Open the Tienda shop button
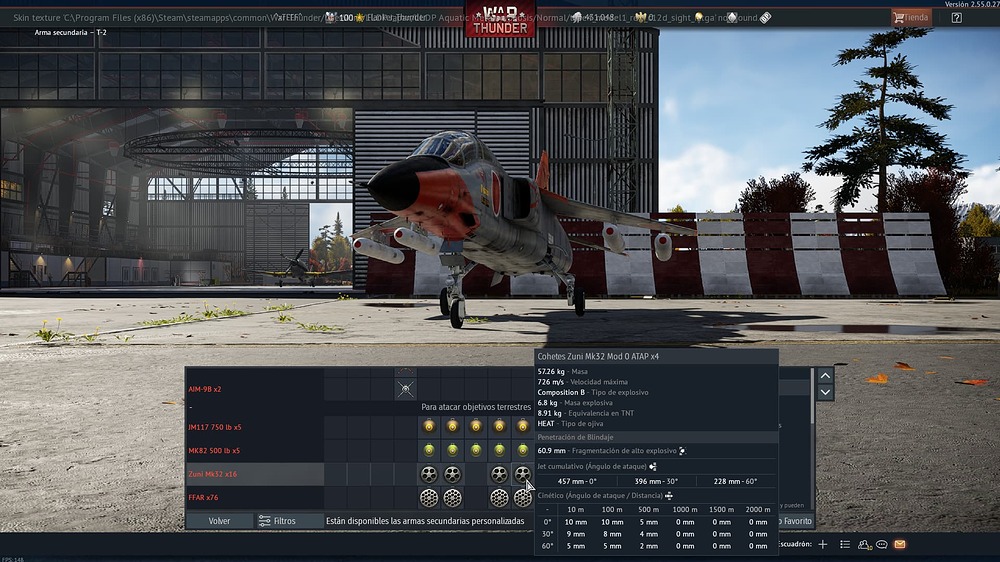The width and height of the screenshot is (1000, 562). point(910,17)
